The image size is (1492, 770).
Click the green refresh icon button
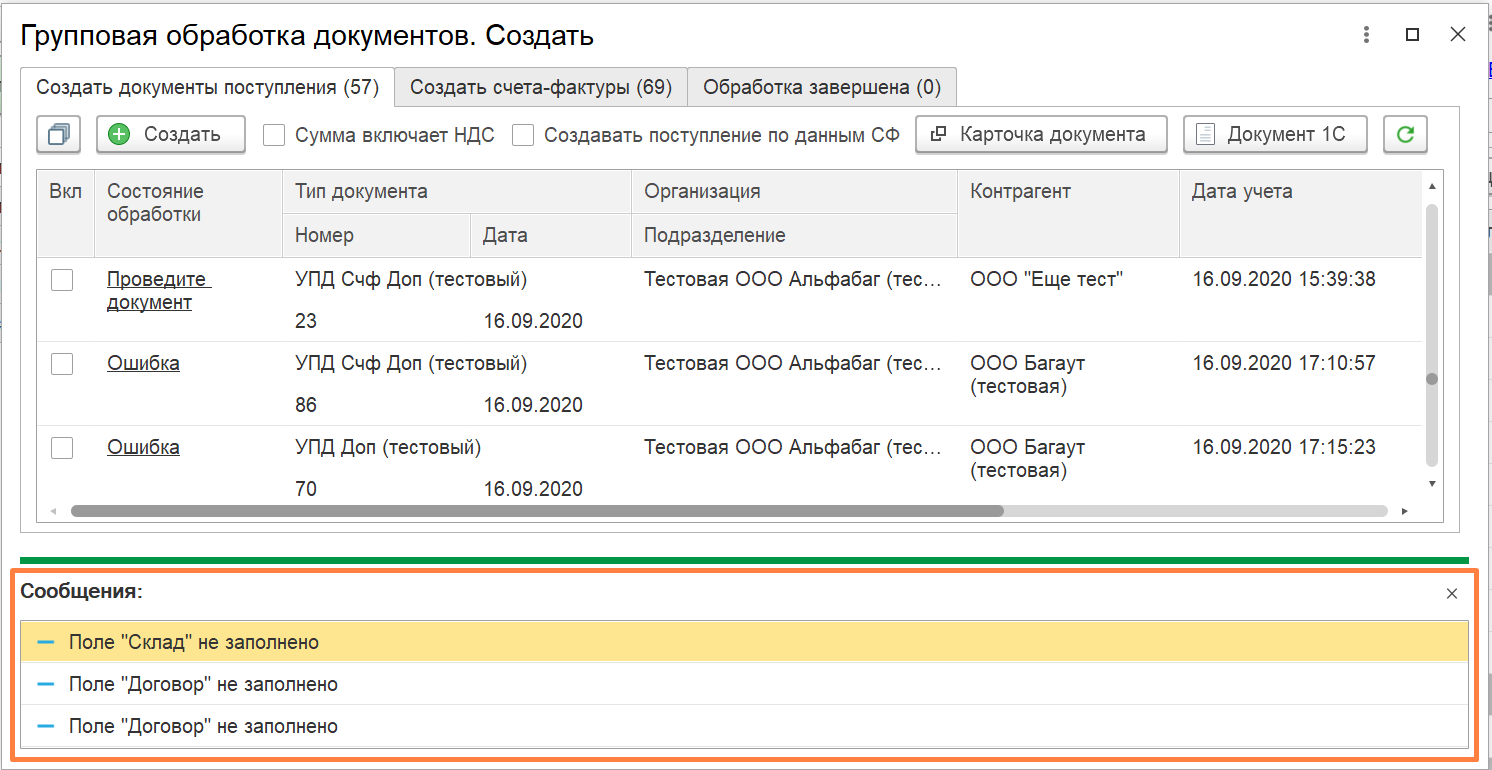pos(1405,134)
